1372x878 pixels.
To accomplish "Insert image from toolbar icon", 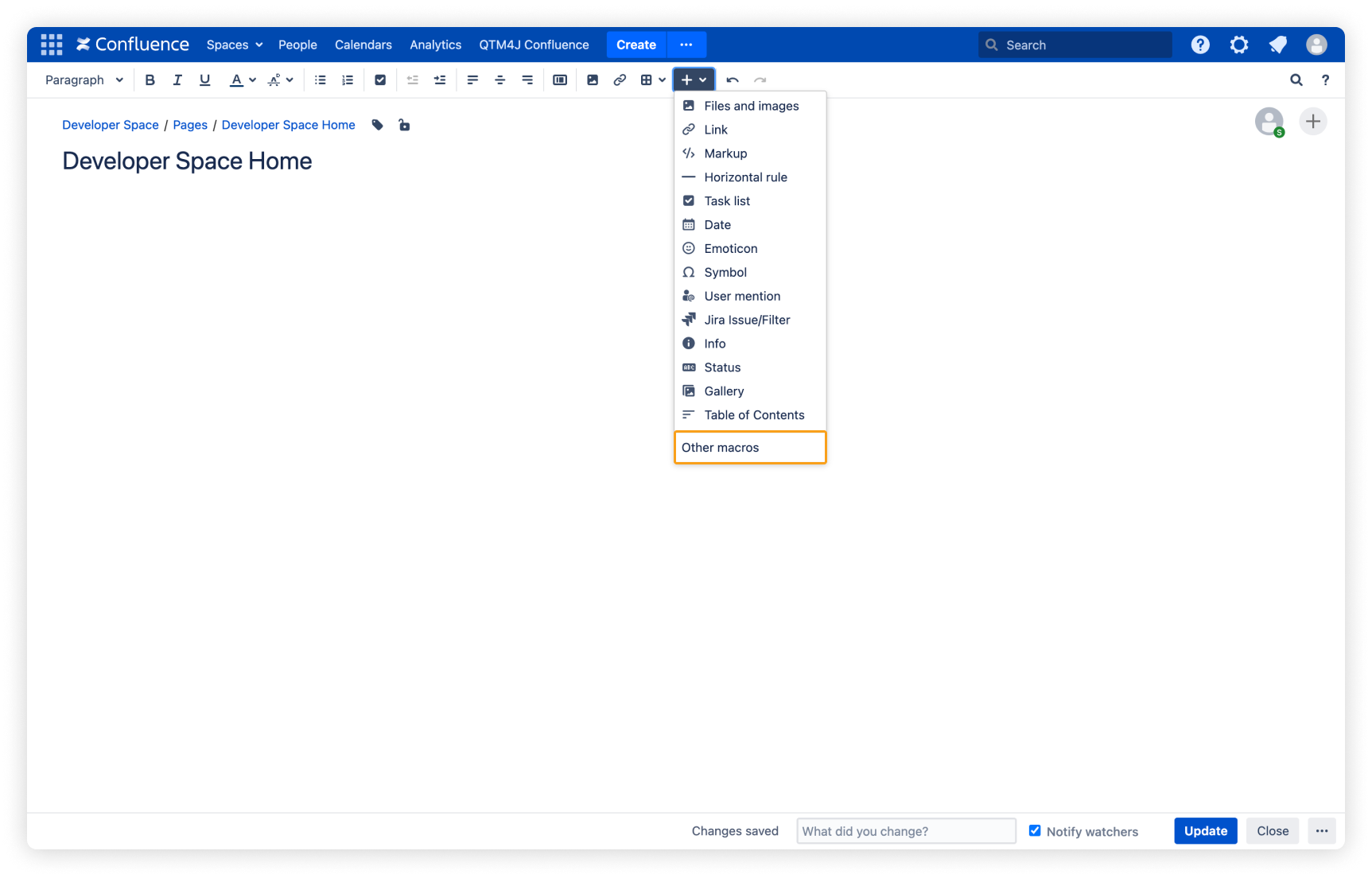I will point(593,80).
